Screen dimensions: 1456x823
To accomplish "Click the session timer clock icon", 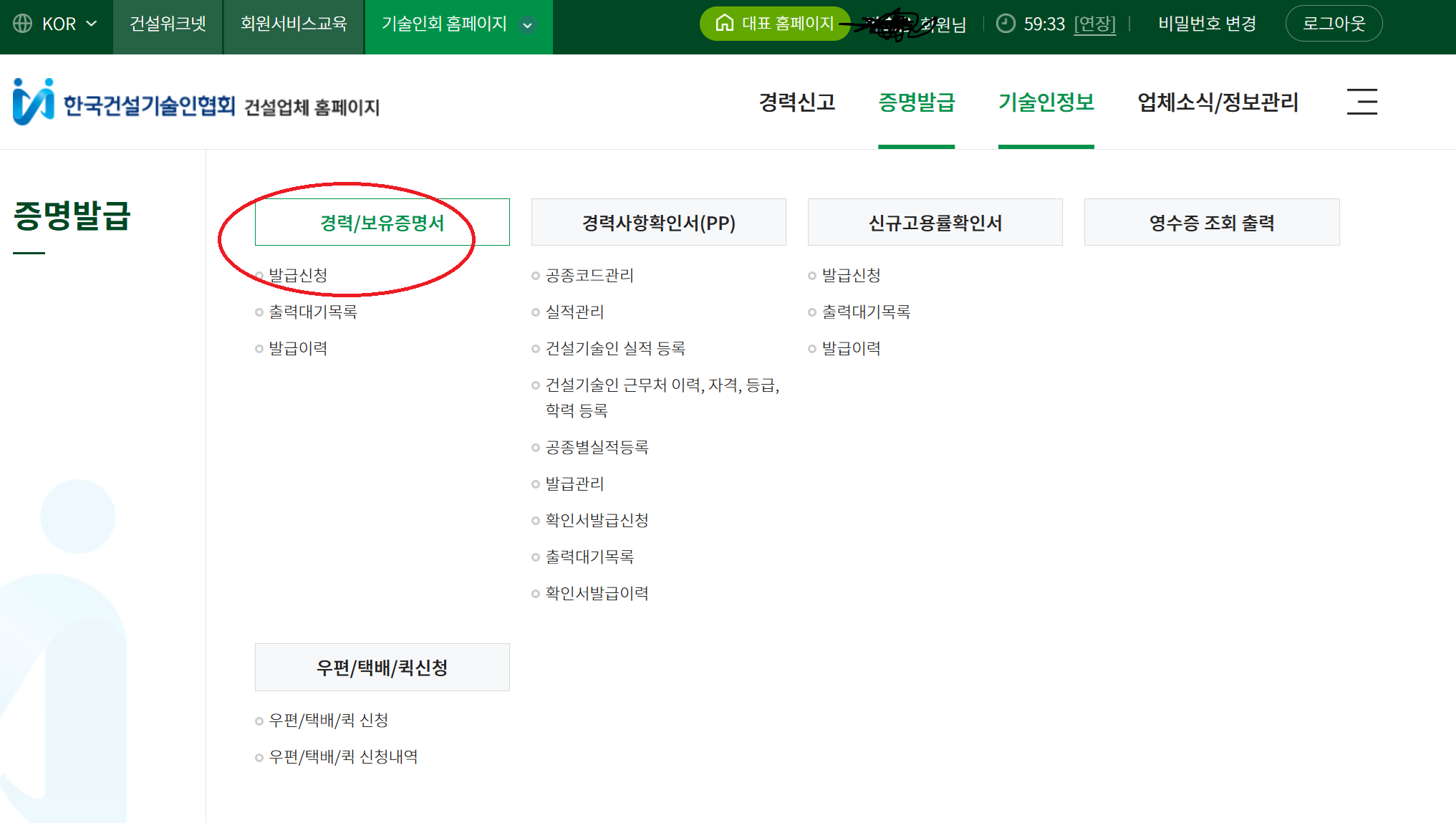I will click(x=1006, y=24).
